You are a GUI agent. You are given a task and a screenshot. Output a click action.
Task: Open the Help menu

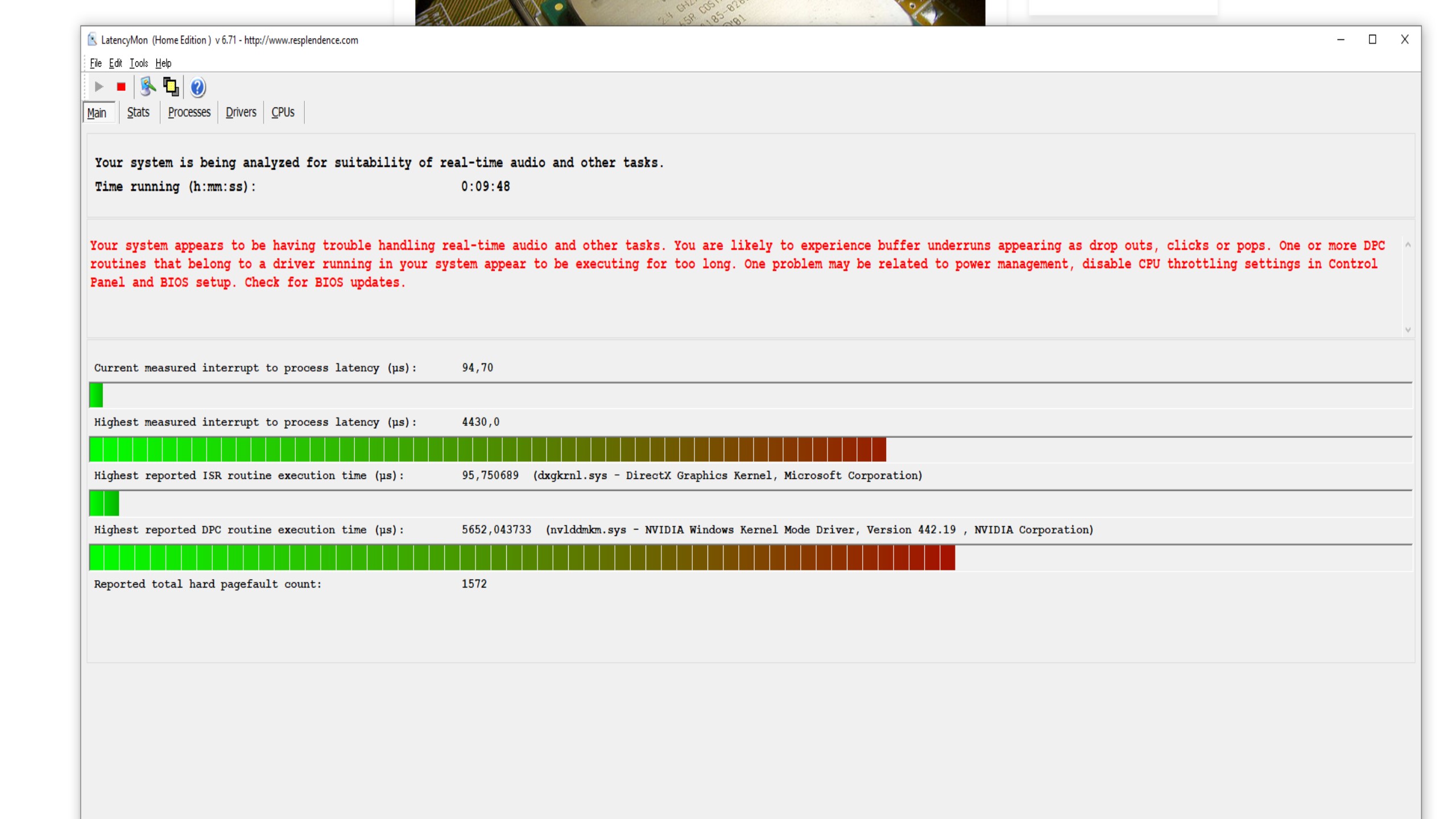coord(163,63)
